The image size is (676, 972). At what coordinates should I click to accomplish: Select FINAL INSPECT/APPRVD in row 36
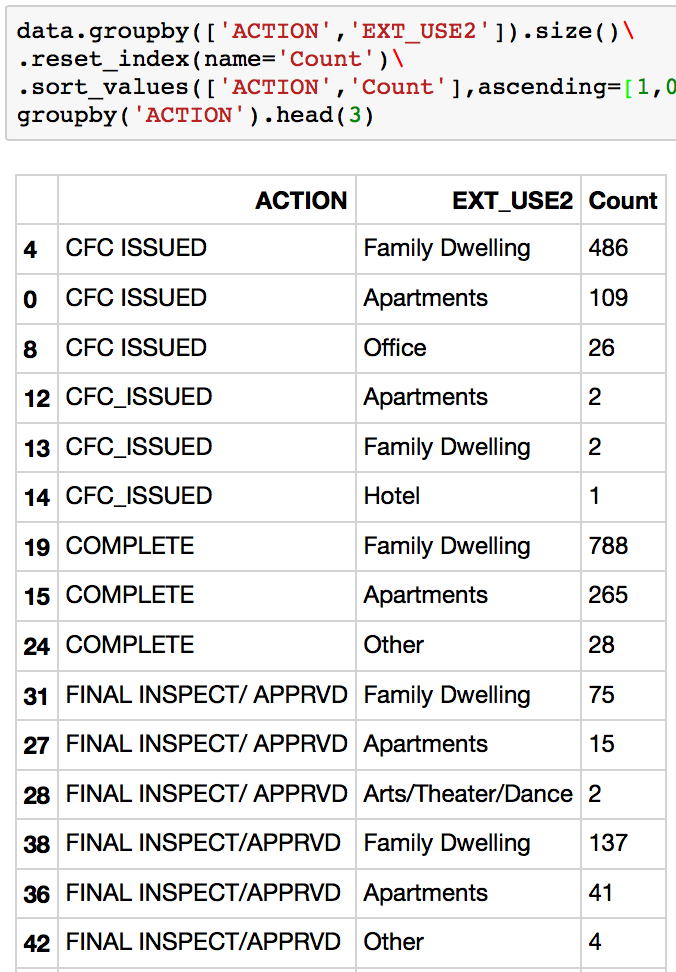point(203,893)
